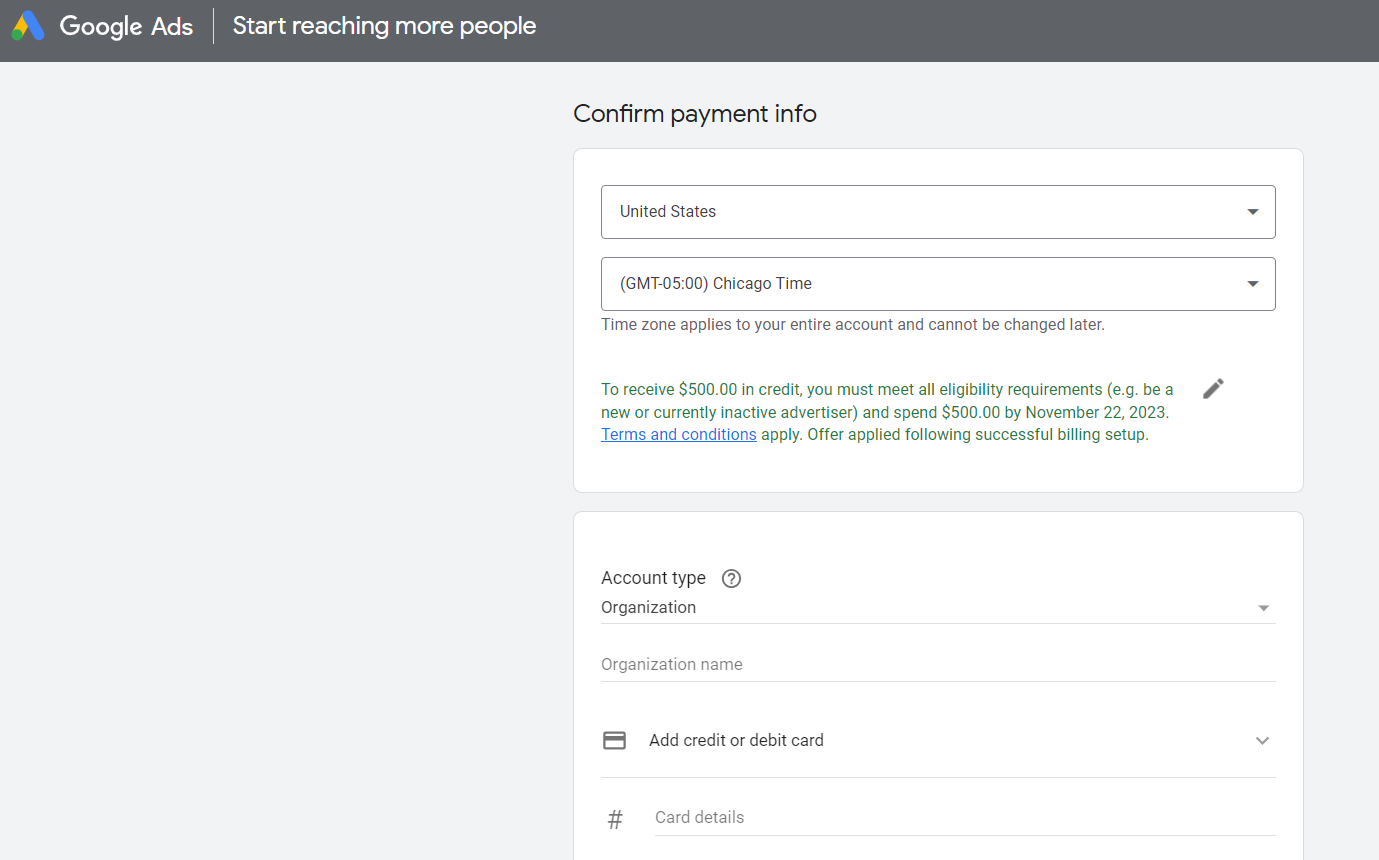Select the Organization value text
1379x860 pixels.
pyautogui.click(x=647, y=607)
